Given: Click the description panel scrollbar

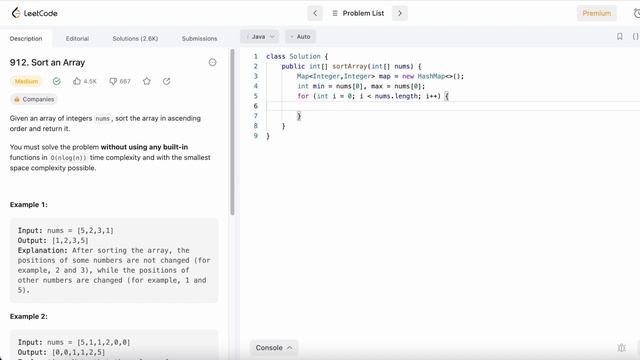Looking at the screenshot, I should point(232,132).
